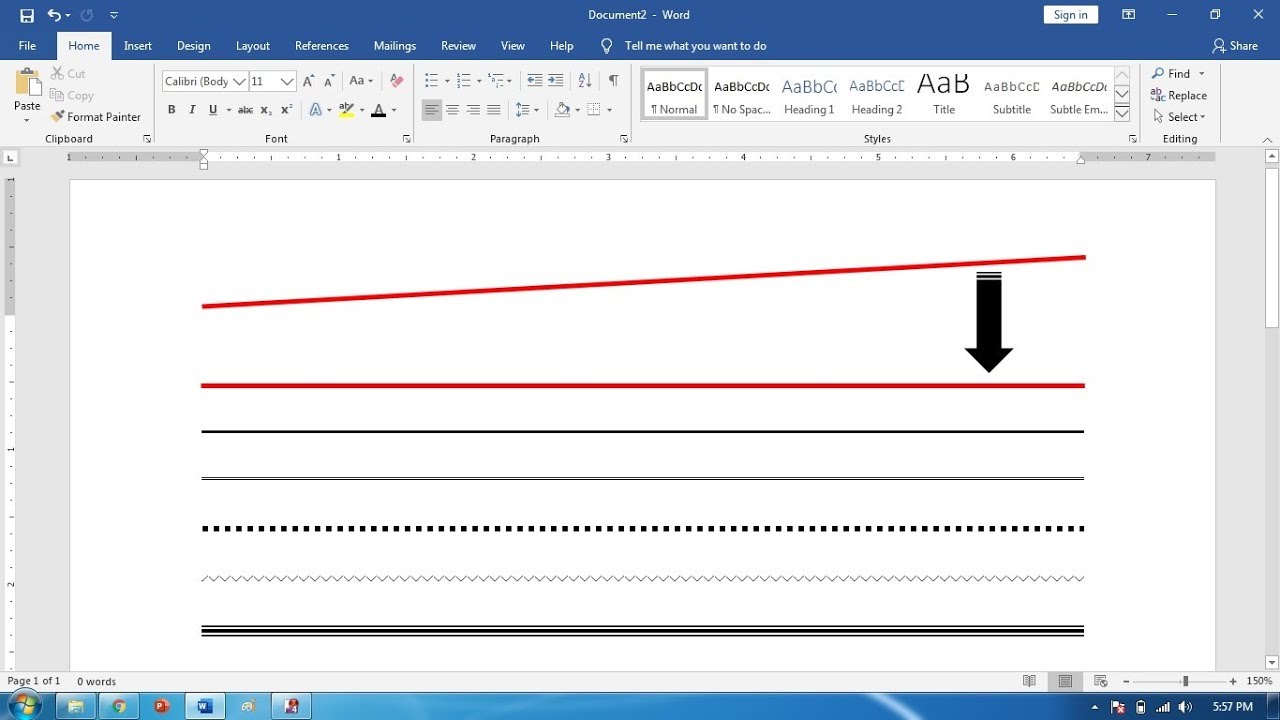Click the Strikethrough icon

[x=245, y=110]
